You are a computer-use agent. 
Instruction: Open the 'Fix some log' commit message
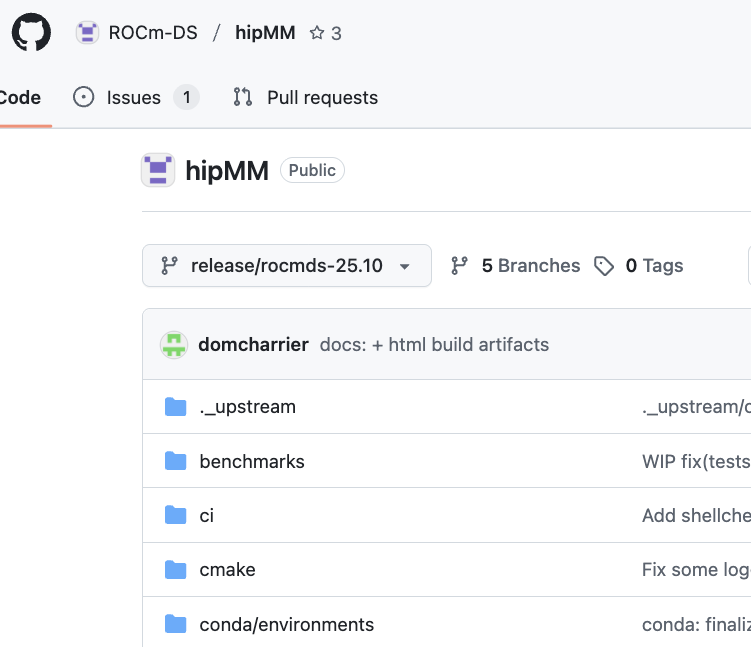696,570
